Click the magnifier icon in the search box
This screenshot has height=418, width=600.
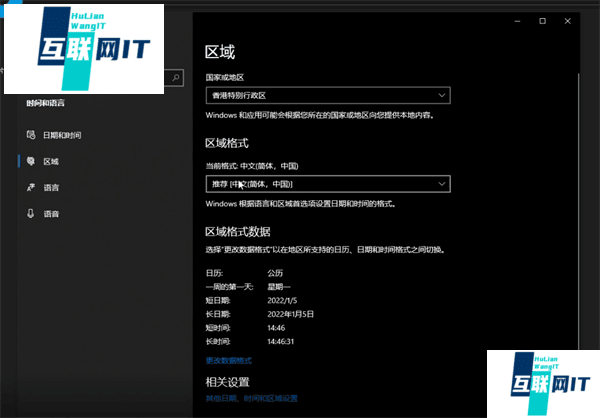coord(176,76)
